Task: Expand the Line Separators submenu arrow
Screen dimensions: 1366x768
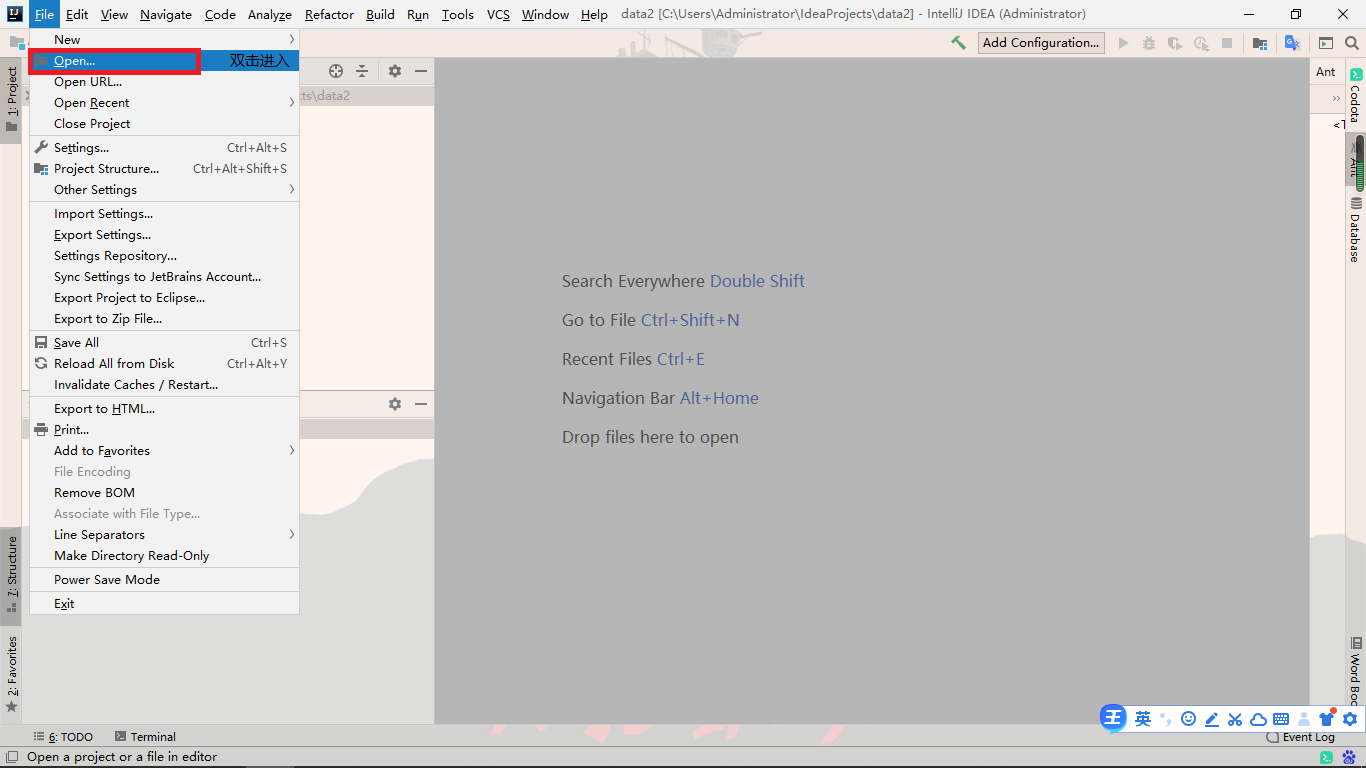Action: coord(292,535)
